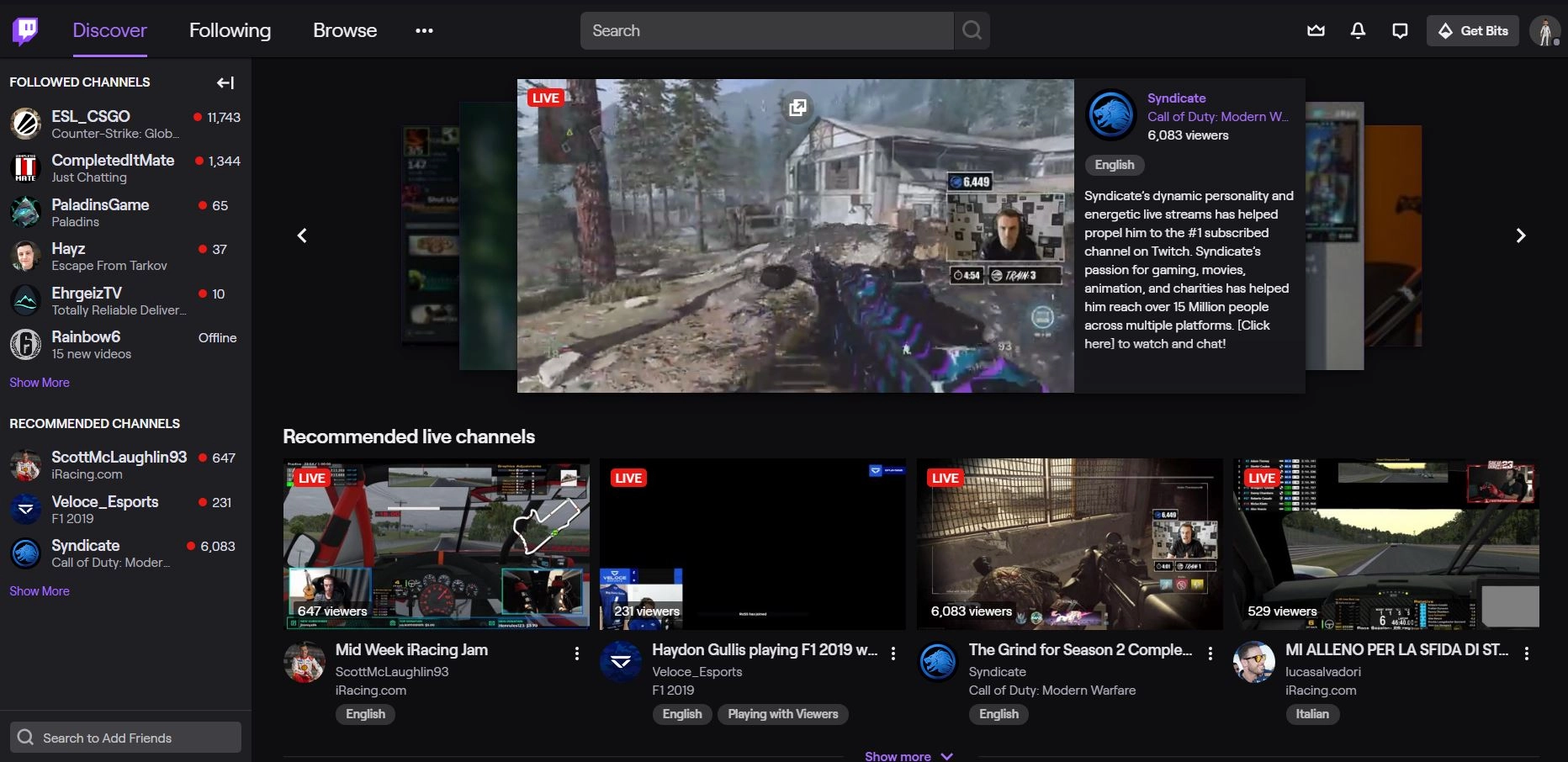Open the Veloce_Esports F1 2019 stream thumbnail
The height and width of the screenshot is (762, 1568).
[753, 544]
